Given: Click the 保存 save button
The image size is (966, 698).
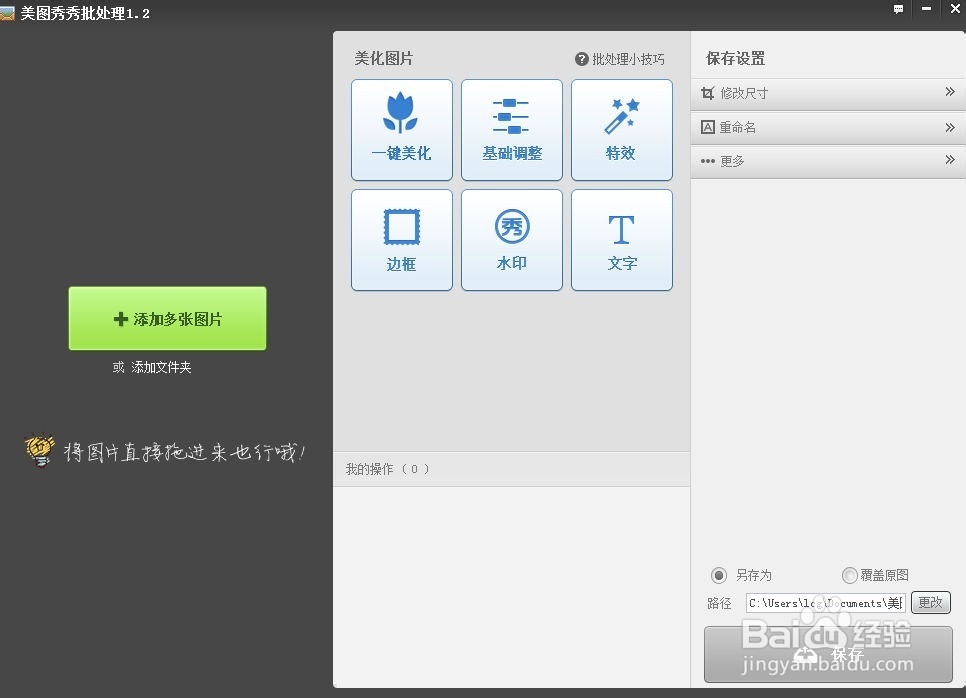Looking at the screenshot, I should pyautogui.click(x=828, y=654).
